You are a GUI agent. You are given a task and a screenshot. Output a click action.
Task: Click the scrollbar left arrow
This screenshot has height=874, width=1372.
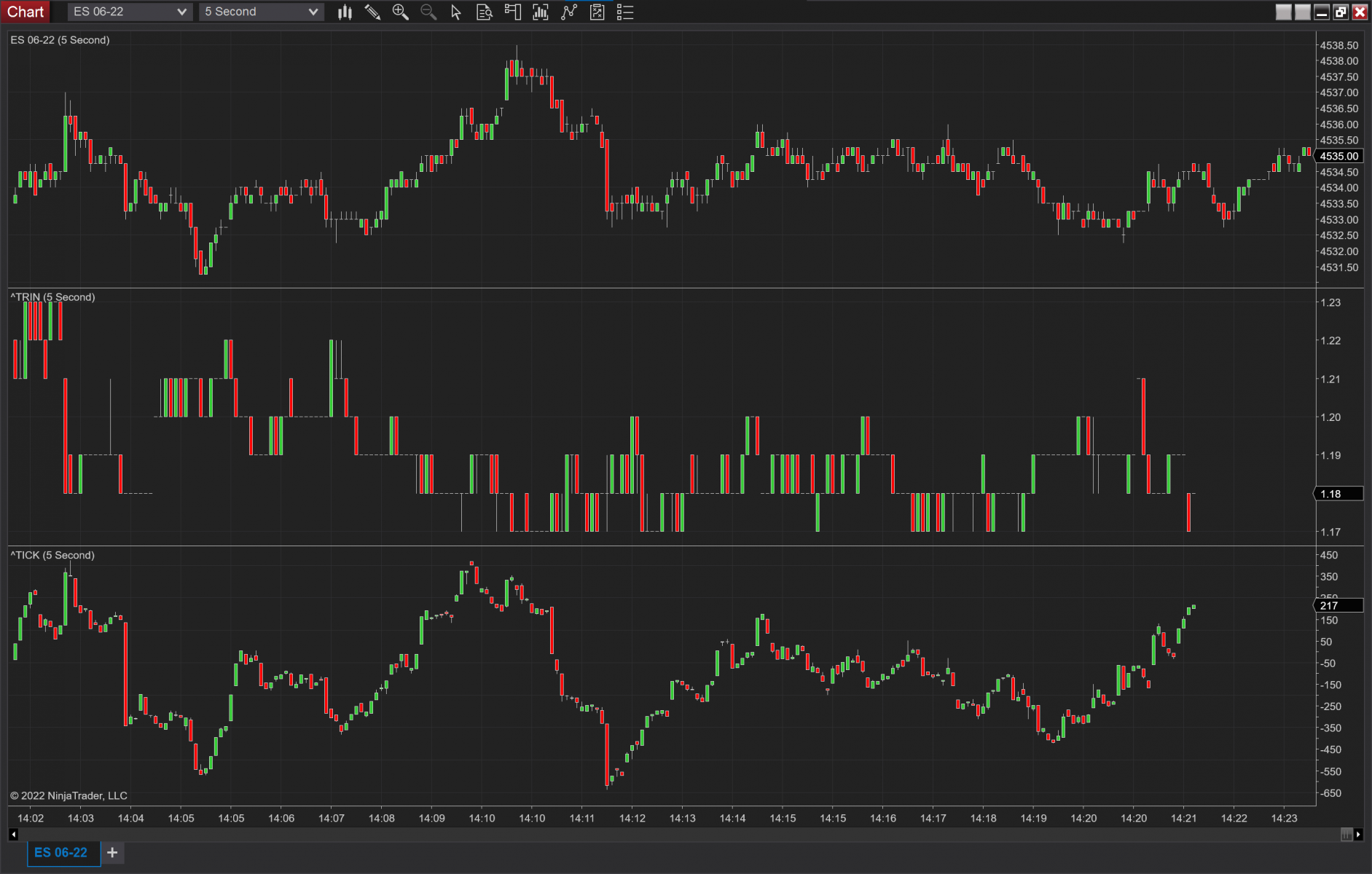[x=13, y=835]
